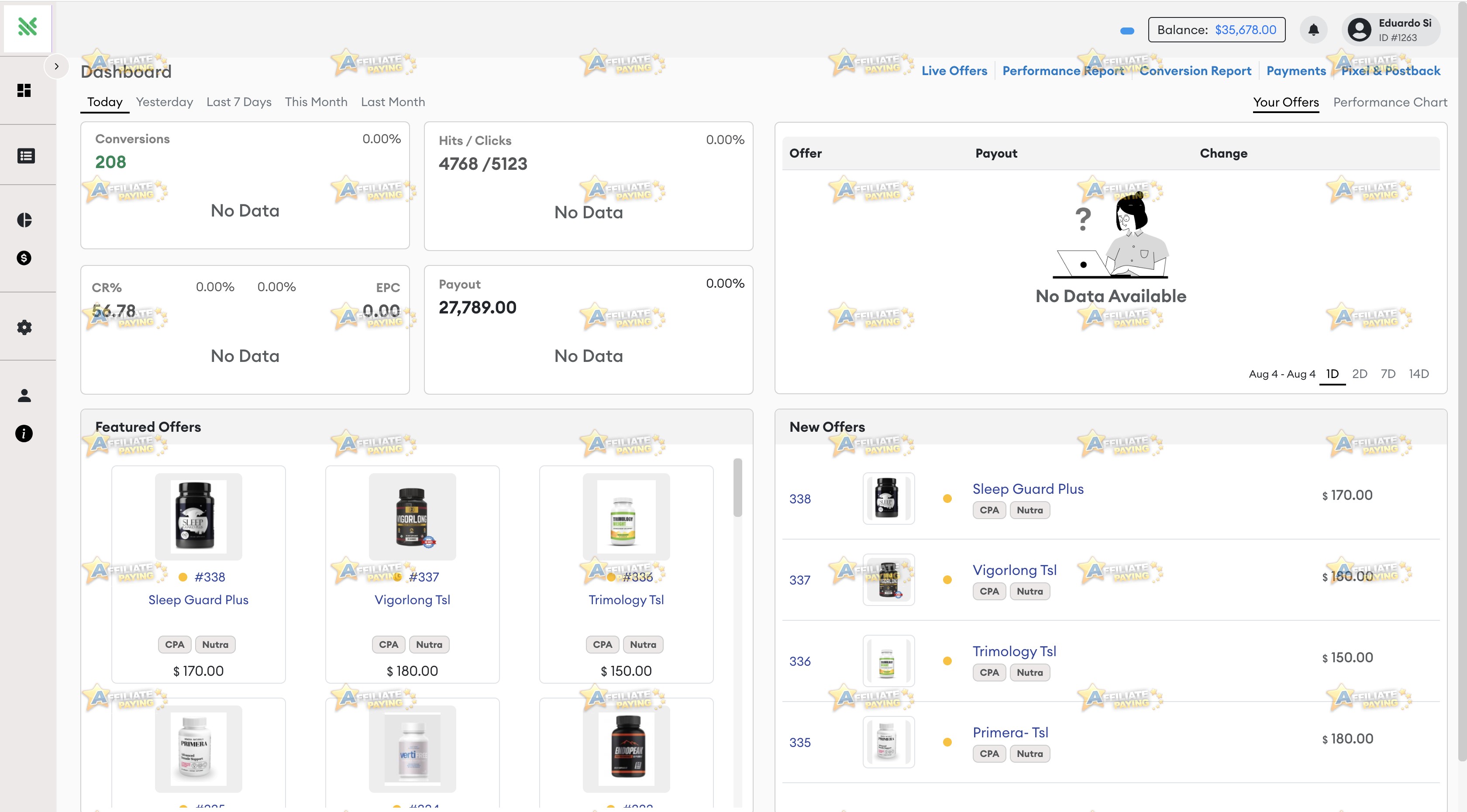Click the Sleep Guard Plus featured offer image

click(198, 516)
